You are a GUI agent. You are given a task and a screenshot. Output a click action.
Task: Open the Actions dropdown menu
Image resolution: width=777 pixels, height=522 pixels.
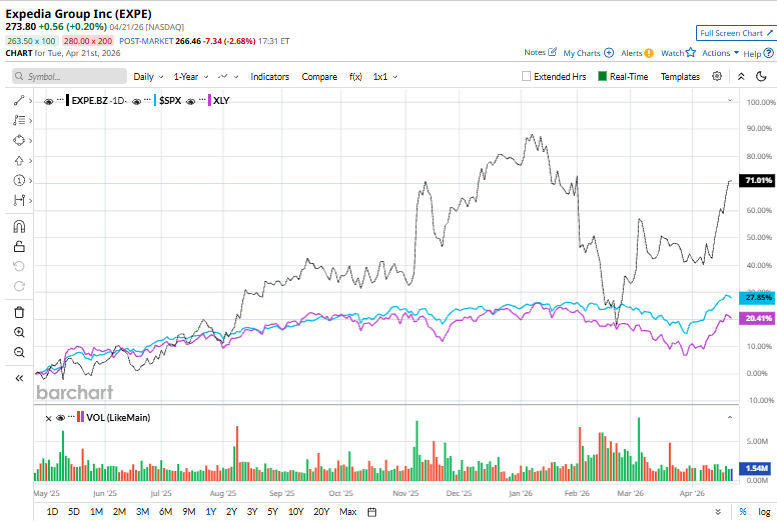pyautogui.click(x=720, y=53)
